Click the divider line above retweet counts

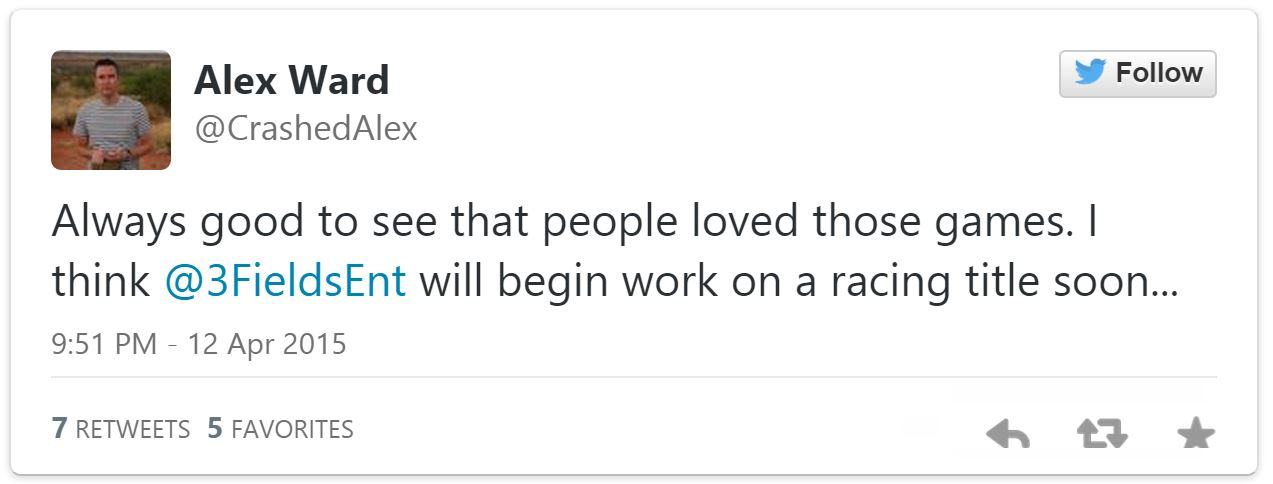click(x=634, y=377)
